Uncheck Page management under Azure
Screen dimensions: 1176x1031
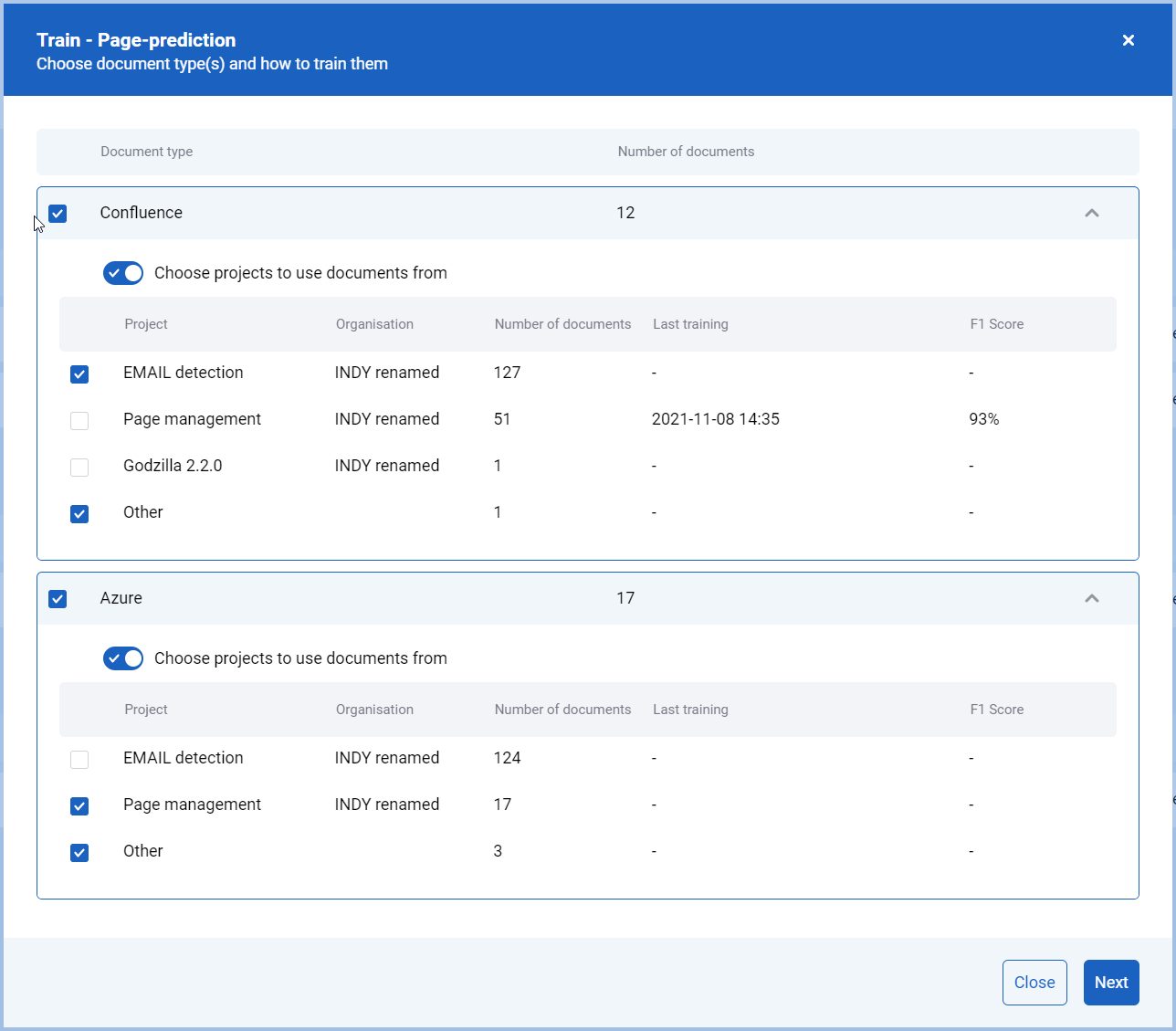pyautogui.click(x=79, y=806)
